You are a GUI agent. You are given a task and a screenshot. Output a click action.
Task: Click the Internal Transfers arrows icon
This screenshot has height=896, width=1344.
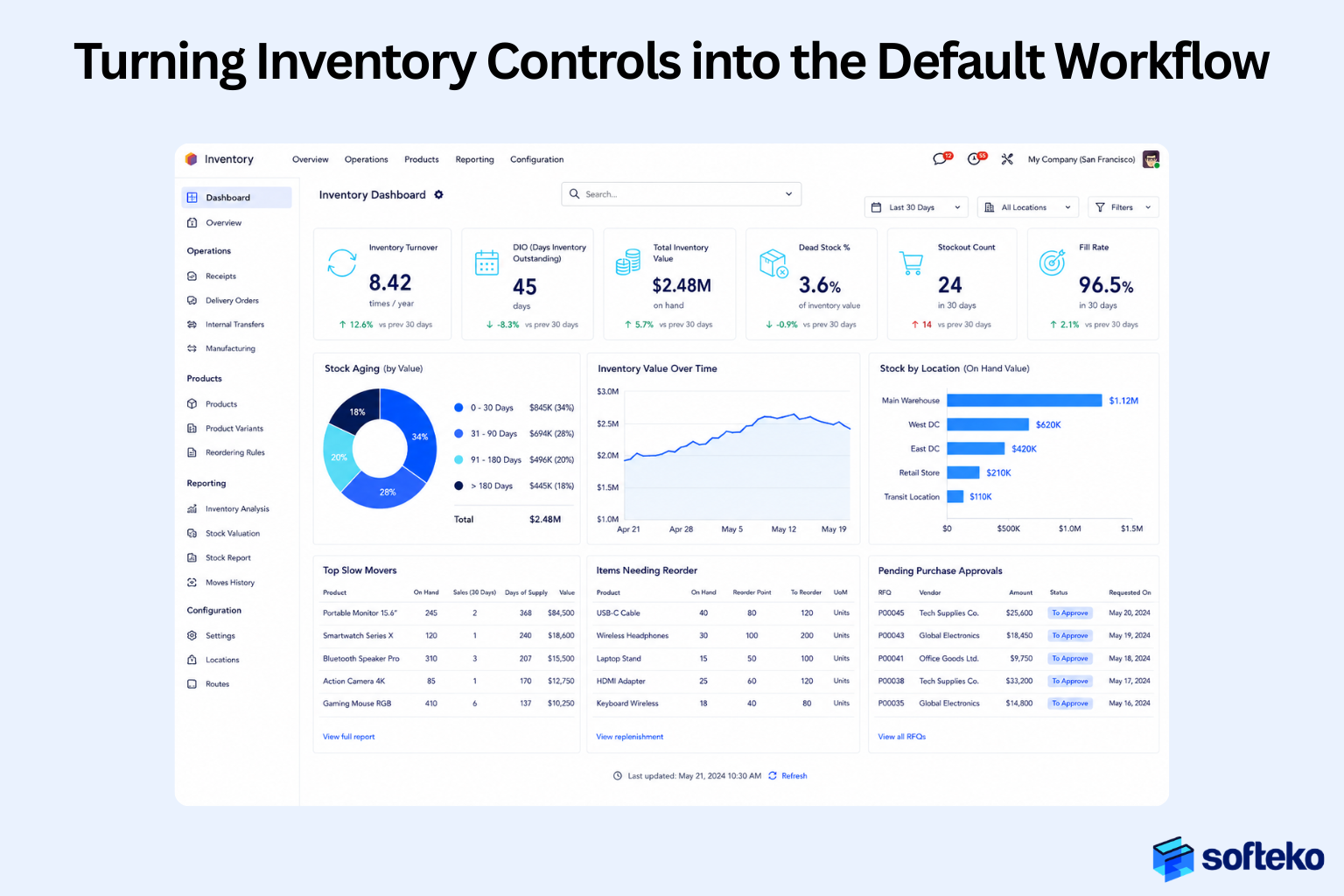tap(192, 325)
